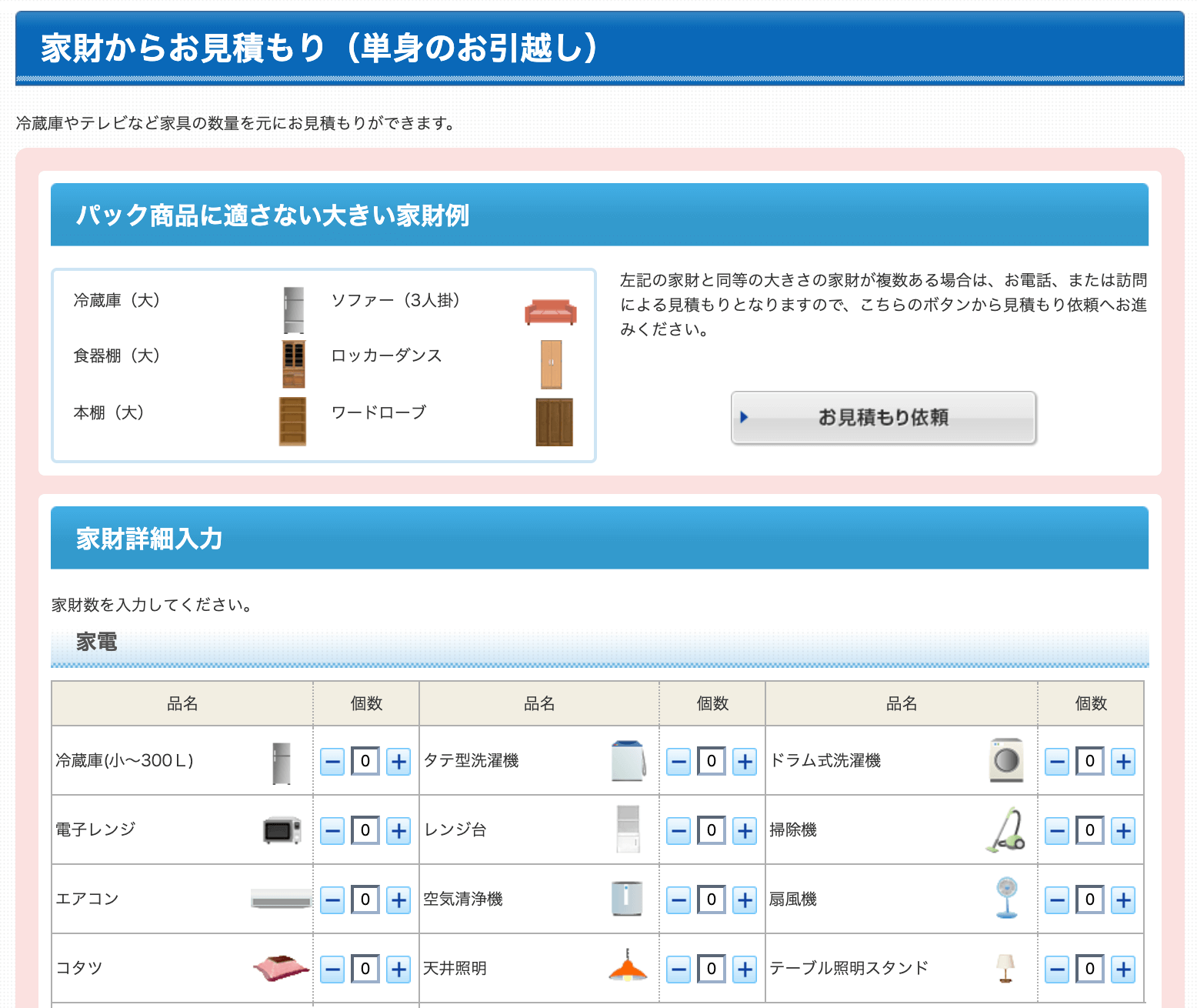Click minus button for タテ型洗濯機
Viewport: 1197px width, 1008px height.
(x=679, y=762)
